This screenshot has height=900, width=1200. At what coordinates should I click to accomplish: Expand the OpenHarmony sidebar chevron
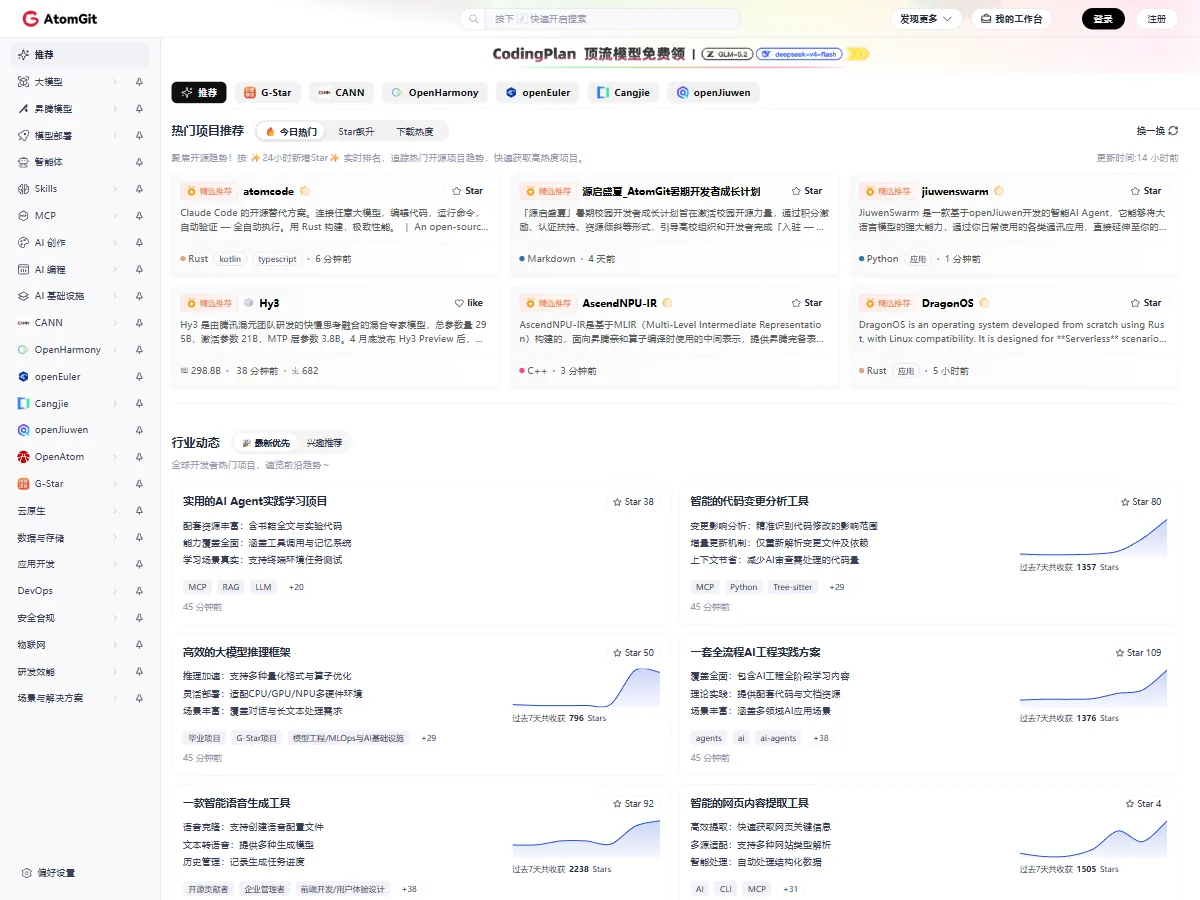pos(115,350)
